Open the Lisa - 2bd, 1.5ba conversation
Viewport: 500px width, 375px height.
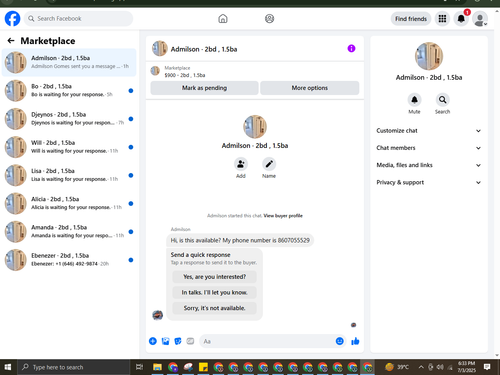69,175
